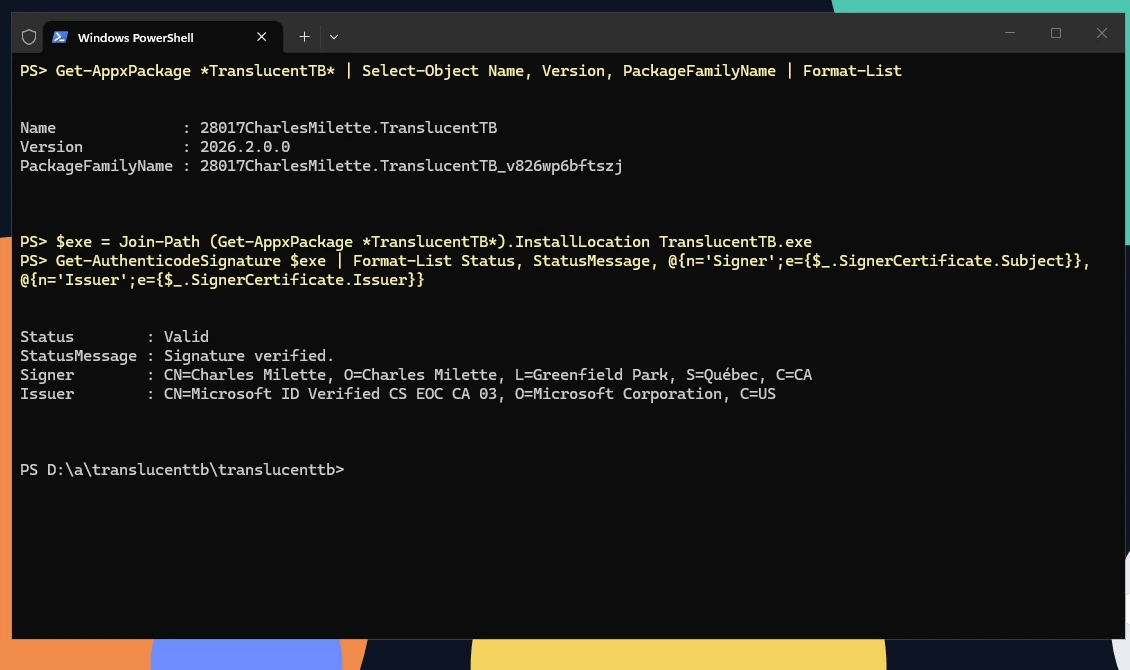1130x670 pixels.
Task: Click the Name value 28017CharlesMilette.TranslucentTB
Action: pos(348,128)
